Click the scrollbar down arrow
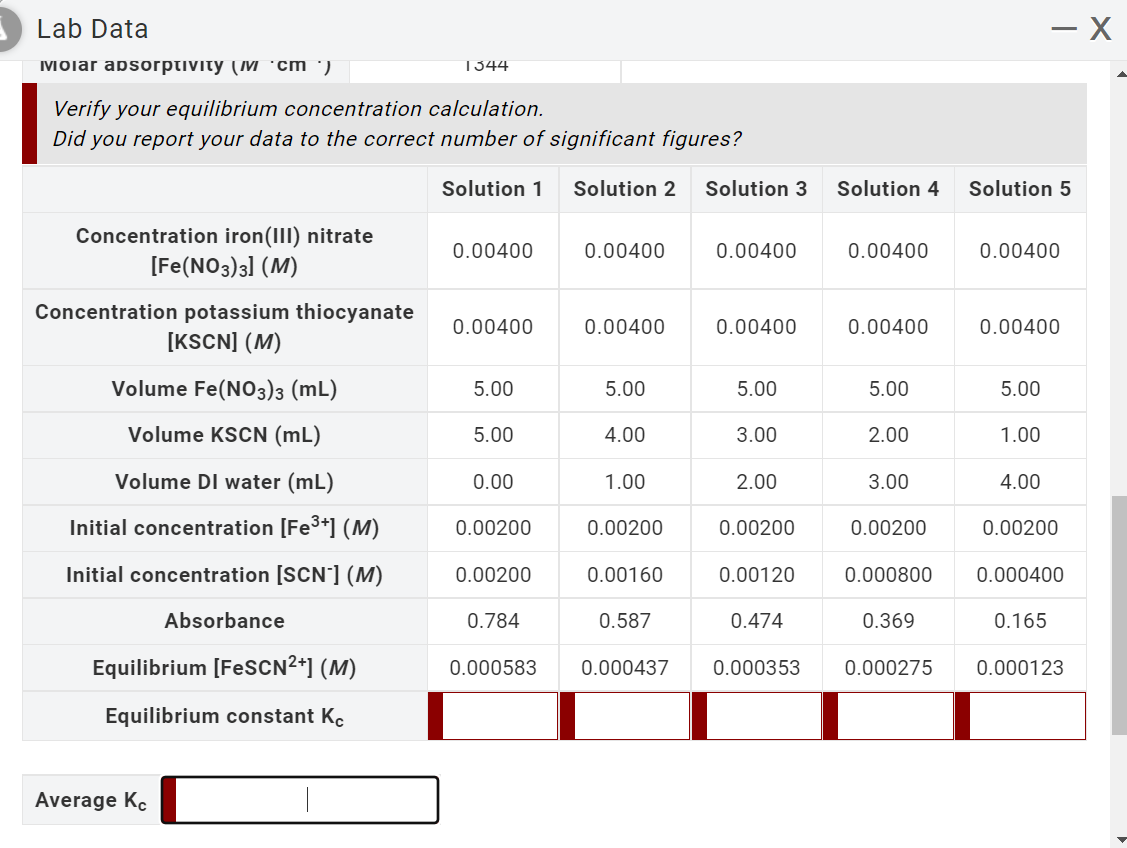This screenshot has height=848, width=1127. [1120, 840]
